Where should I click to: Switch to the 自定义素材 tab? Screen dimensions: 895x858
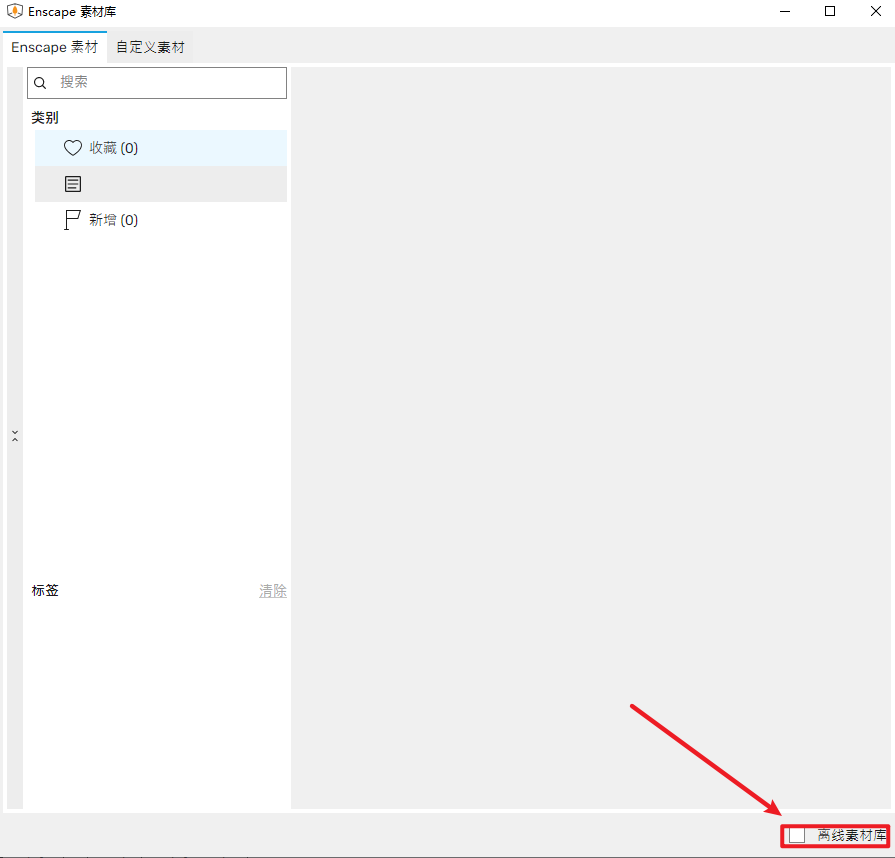(x=150, y=47)
